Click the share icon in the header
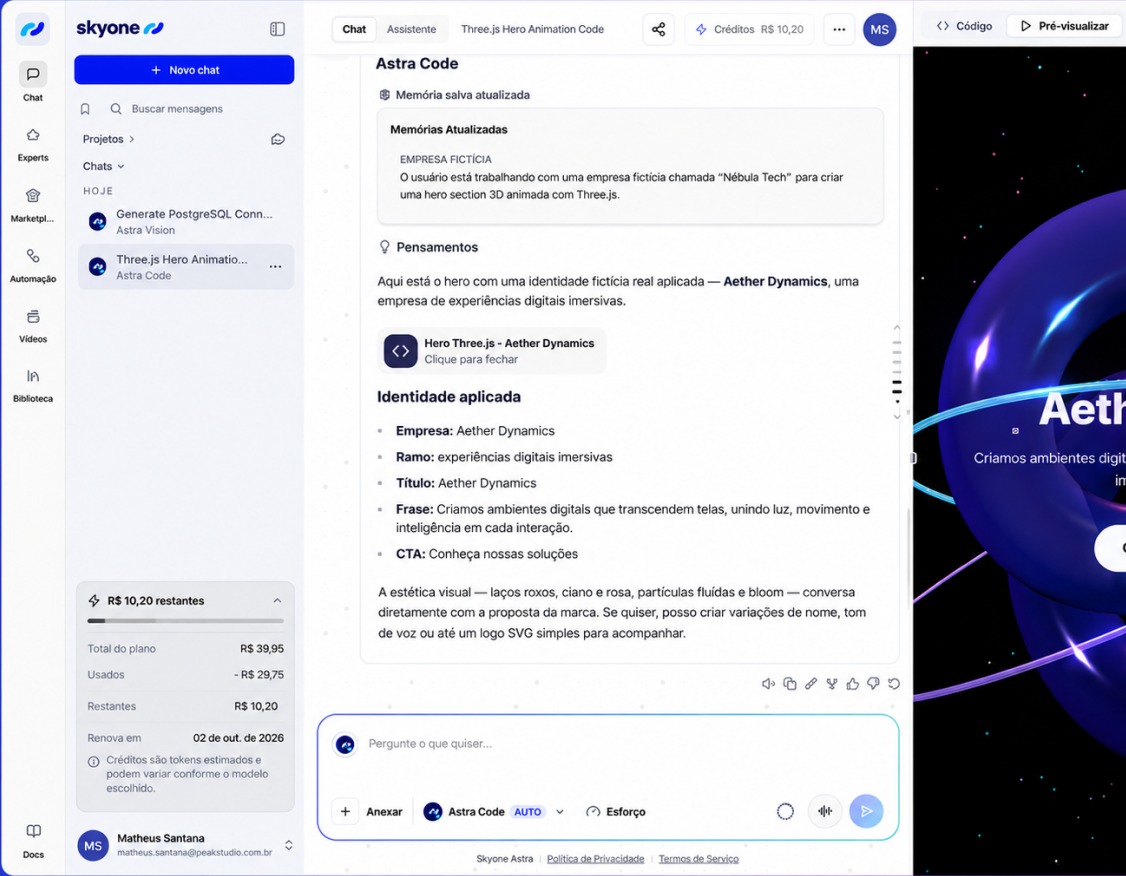This screenshot has height=876, width=1126. (659, 29)
